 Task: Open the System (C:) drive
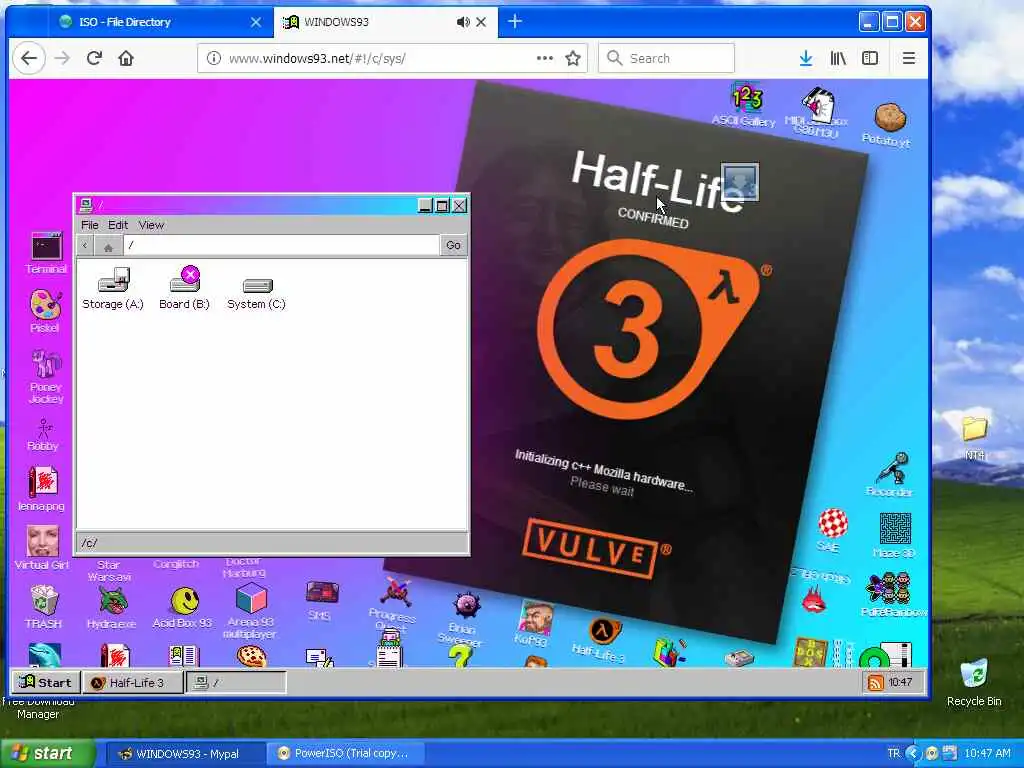pos(257,293)
